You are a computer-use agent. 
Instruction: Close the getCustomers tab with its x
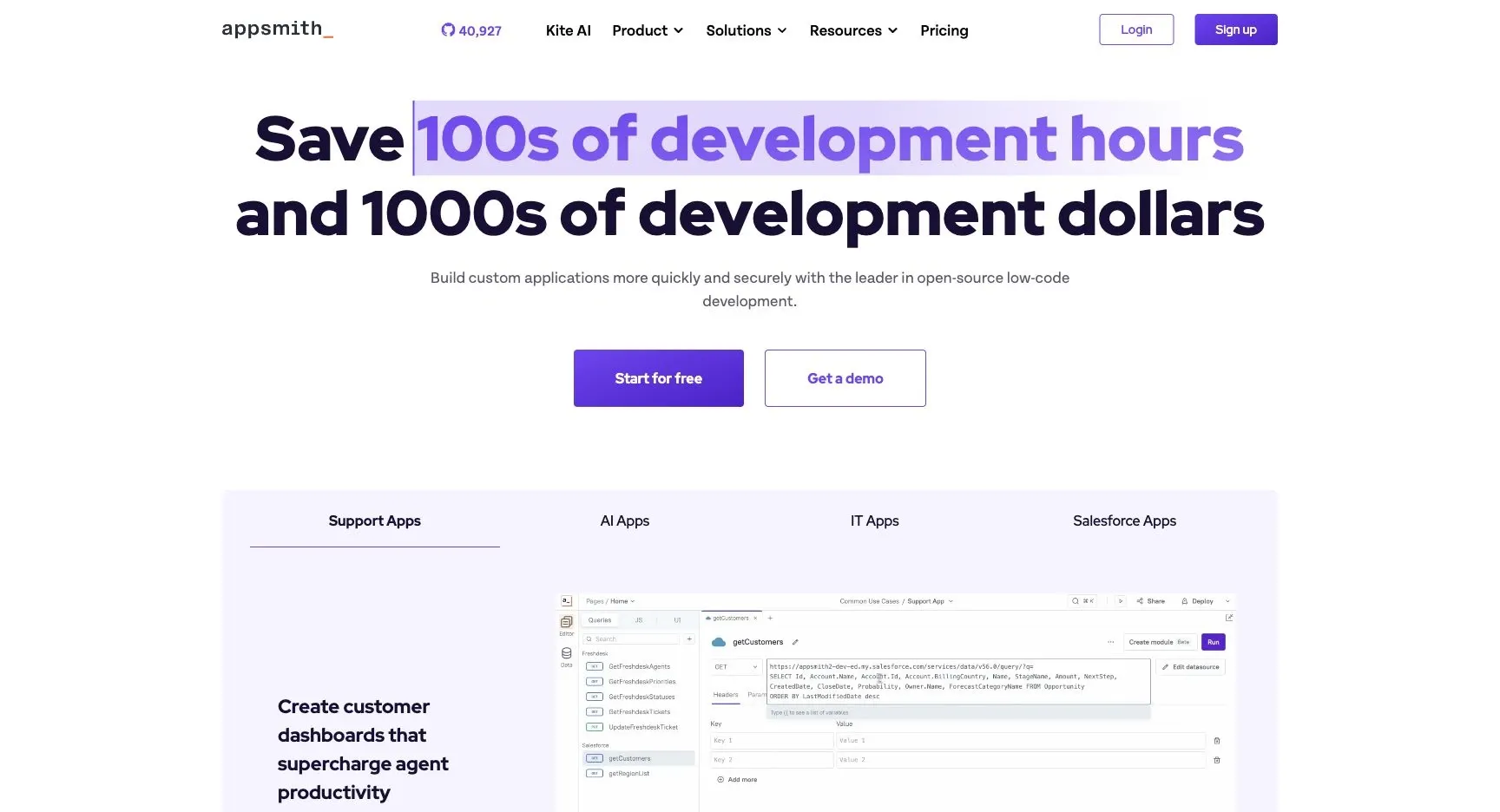tap(755, 618)
